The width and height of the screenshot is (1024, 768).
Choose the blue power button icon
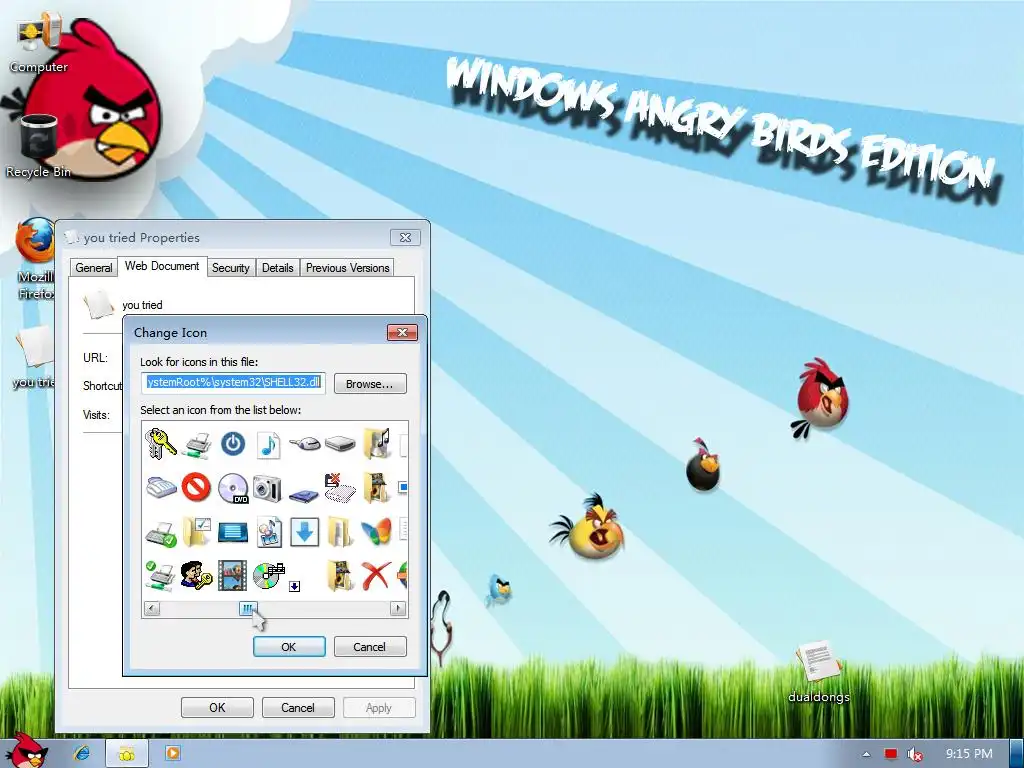pyautogui.click(x=232, y=444)
